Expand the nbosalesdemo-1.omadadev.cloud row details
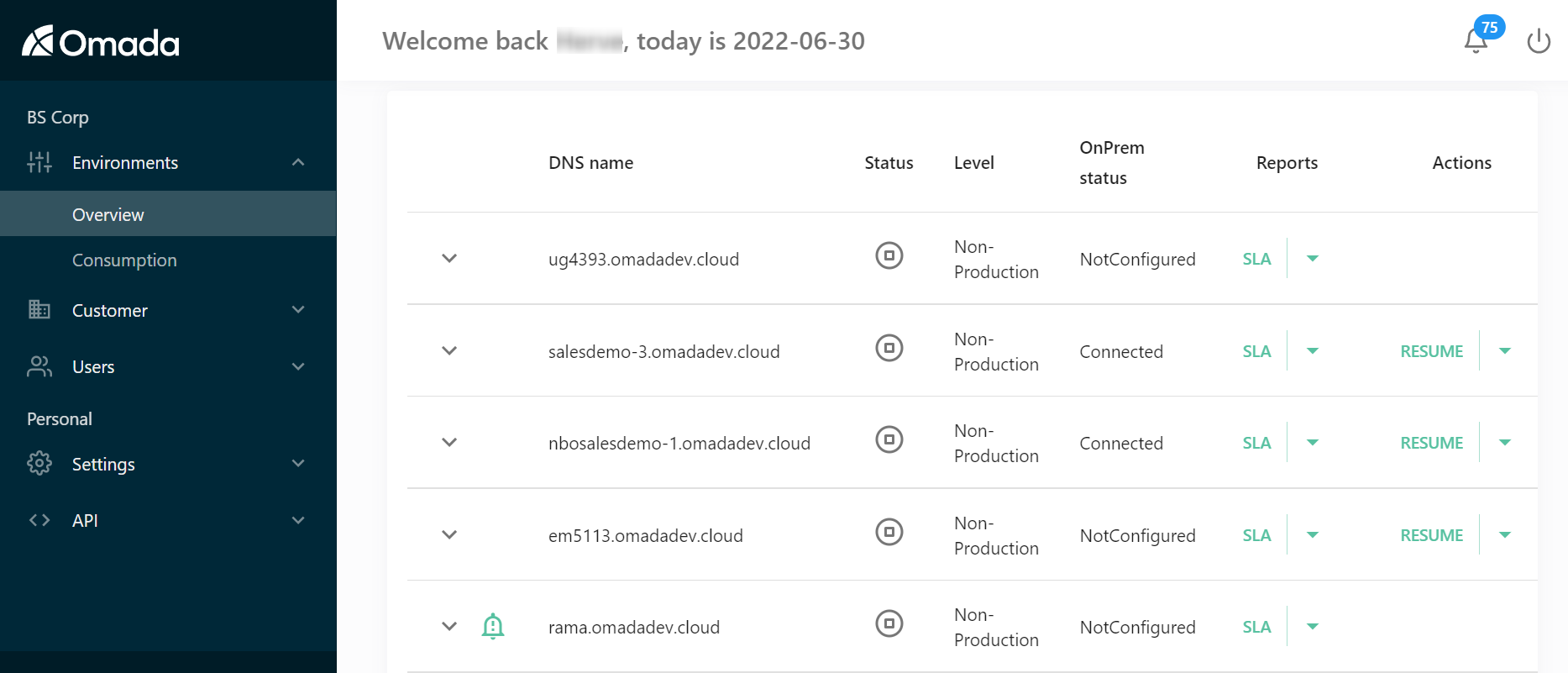 [x=449, y=442]
